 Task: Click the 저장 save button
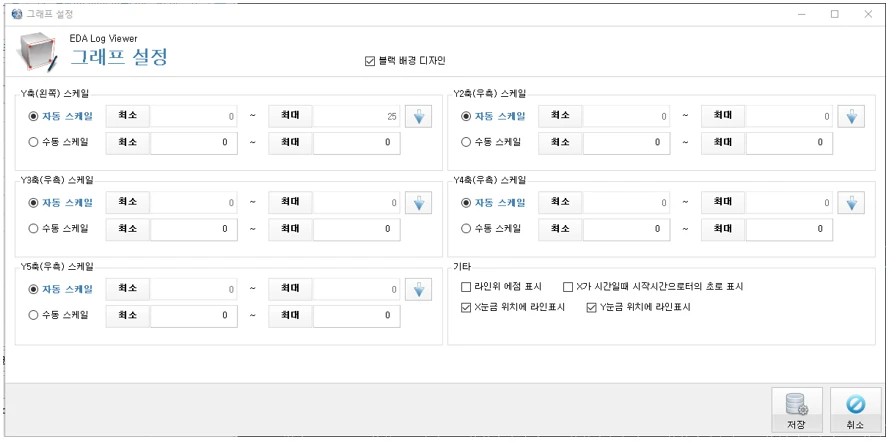click(x=797, y=411)
